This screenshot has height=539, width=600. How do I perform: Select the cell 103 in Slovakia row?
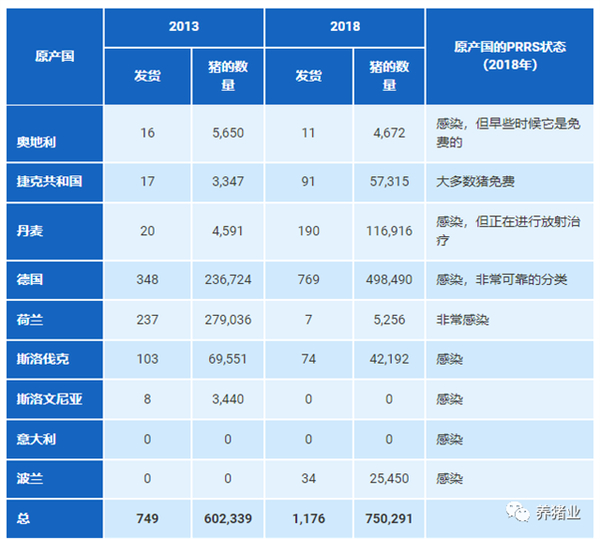pyautogui.click(x=147, y=359)
